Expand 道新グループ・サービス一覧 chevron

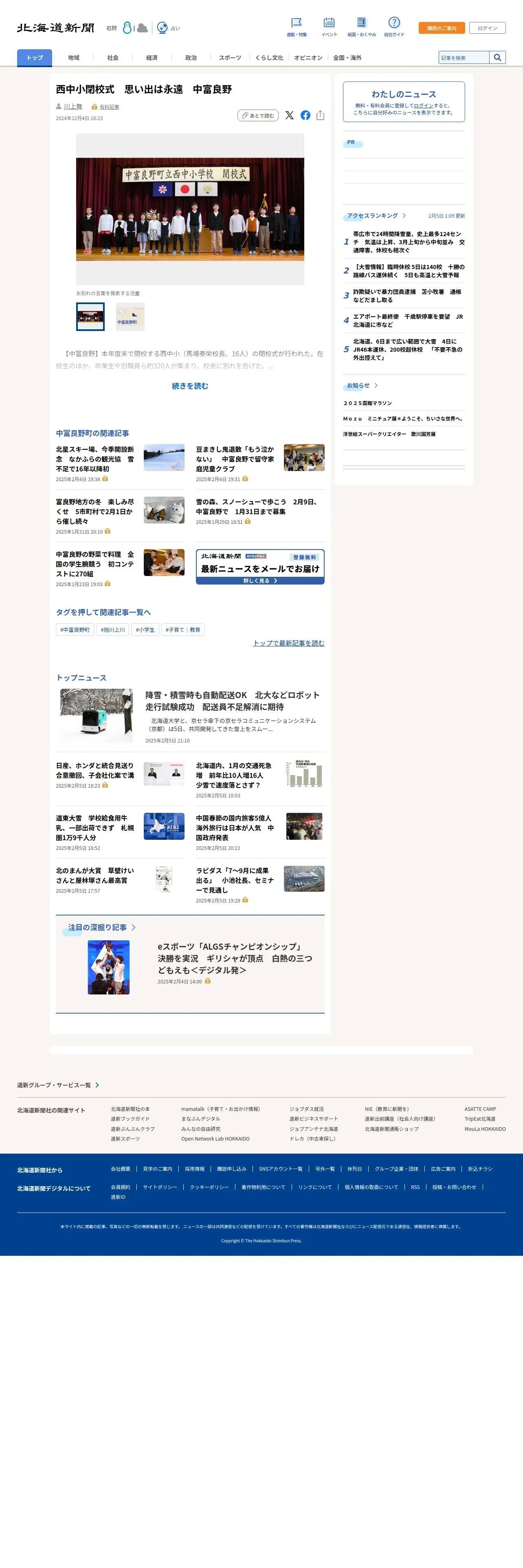coord(97,1085)
